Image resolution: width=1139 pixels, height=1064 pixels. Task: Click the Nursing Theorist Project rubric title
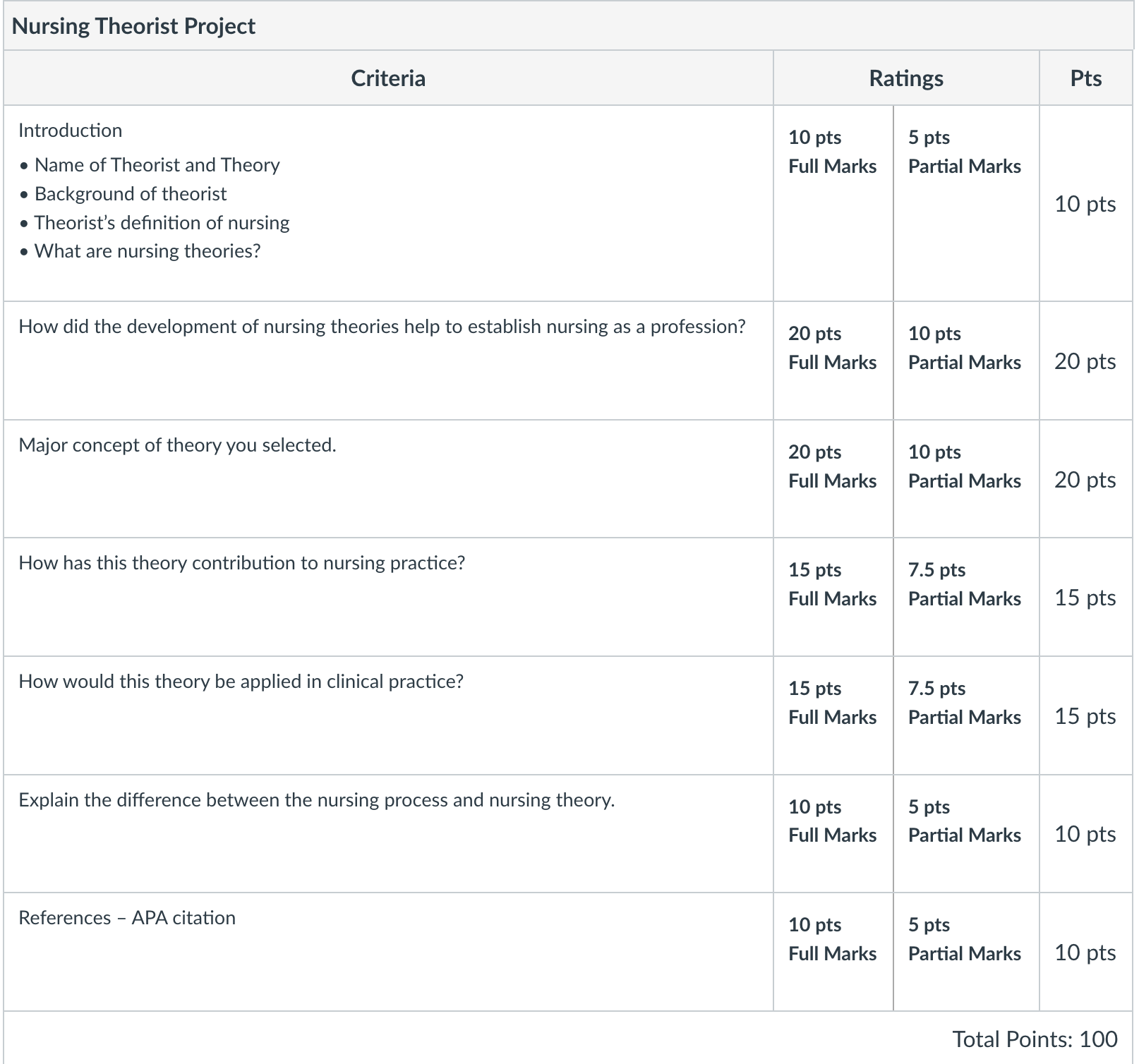[x=133, y=26]
